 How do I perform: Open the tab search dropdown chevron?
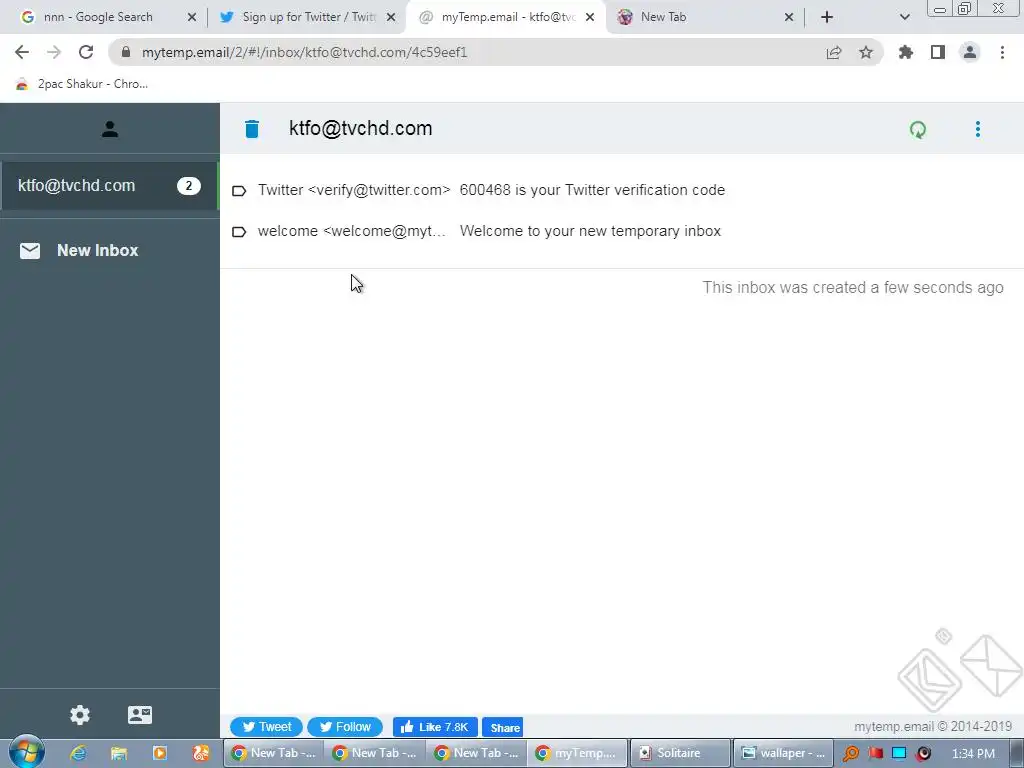(904, 18)
